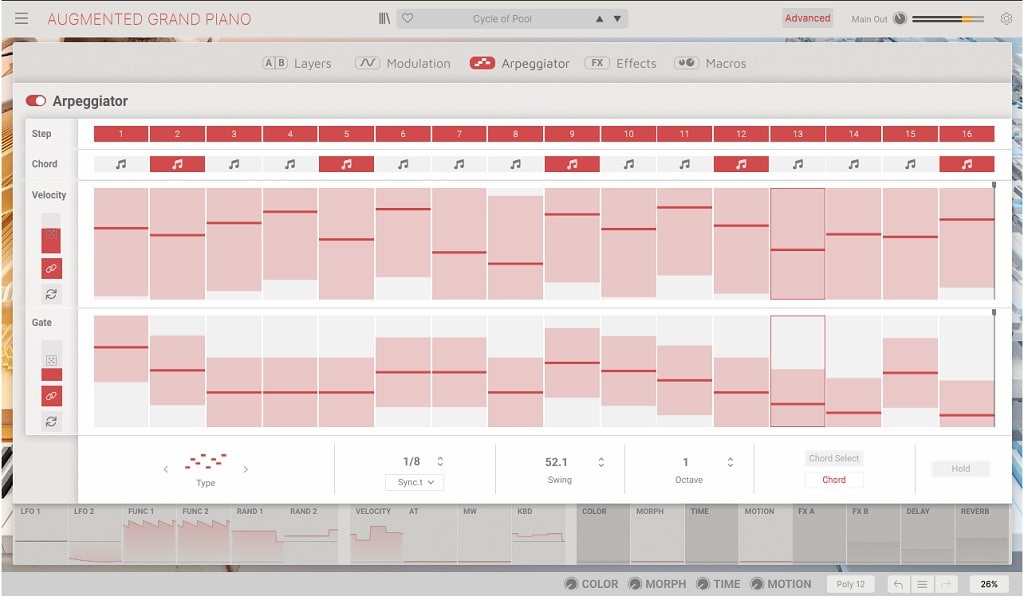Image resolution: width=1024 pixels, height=596 pixels.
Task: Toggle step 8 on or off
Action: pyautogui.click(x=515, y=134)
